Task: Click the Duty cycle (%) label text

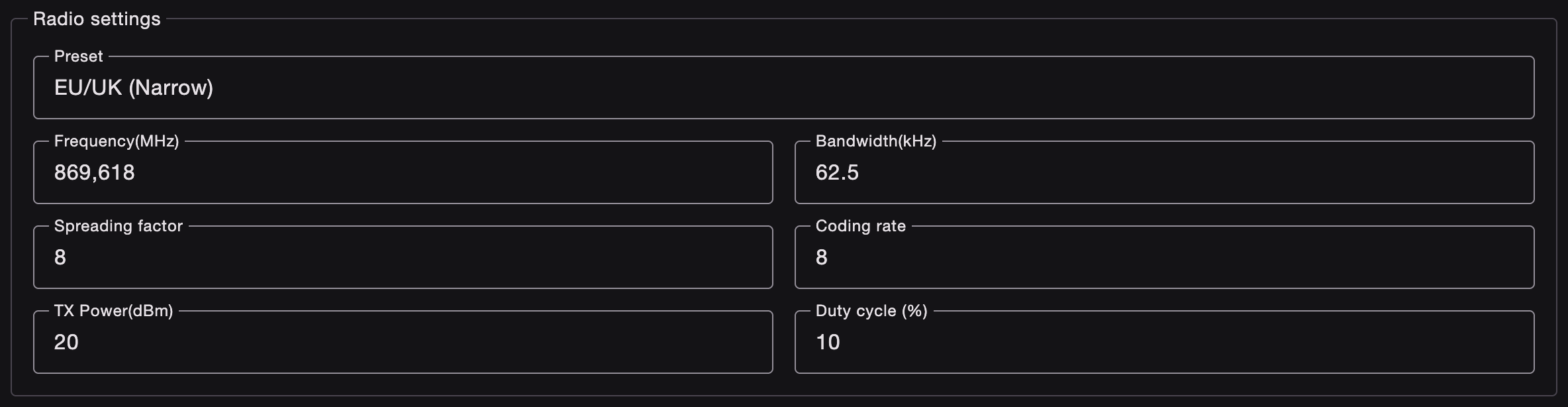Action: coord(871,311)
